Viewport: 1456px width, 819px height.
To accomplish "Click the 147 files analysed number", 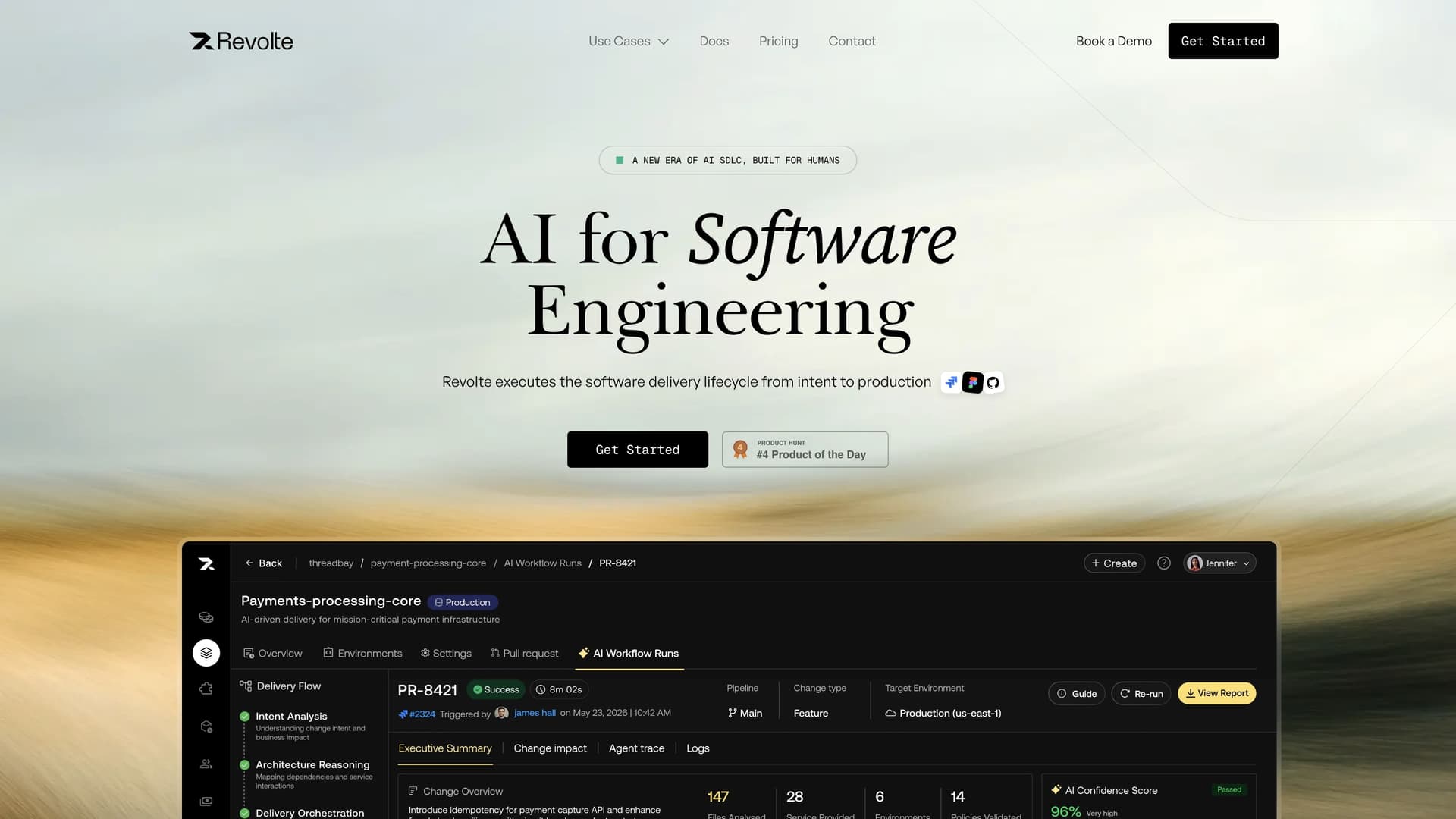I will tap(717, 796).
